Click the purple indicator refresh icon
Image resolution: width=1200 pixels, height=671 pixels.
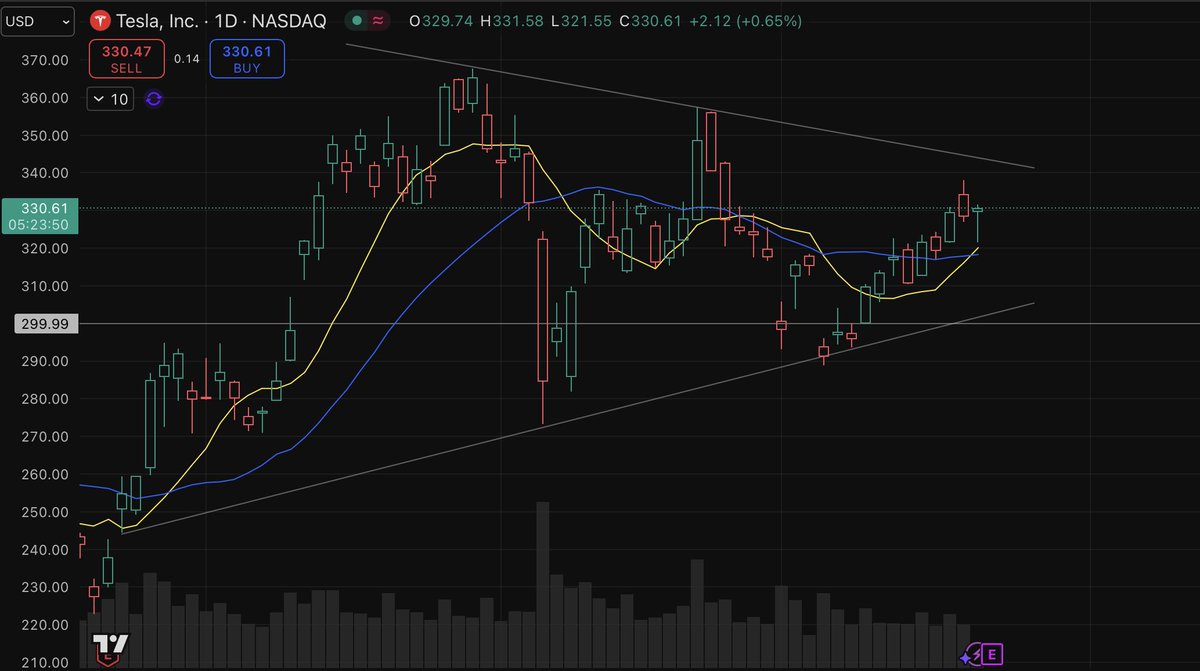tap(154, 99)
